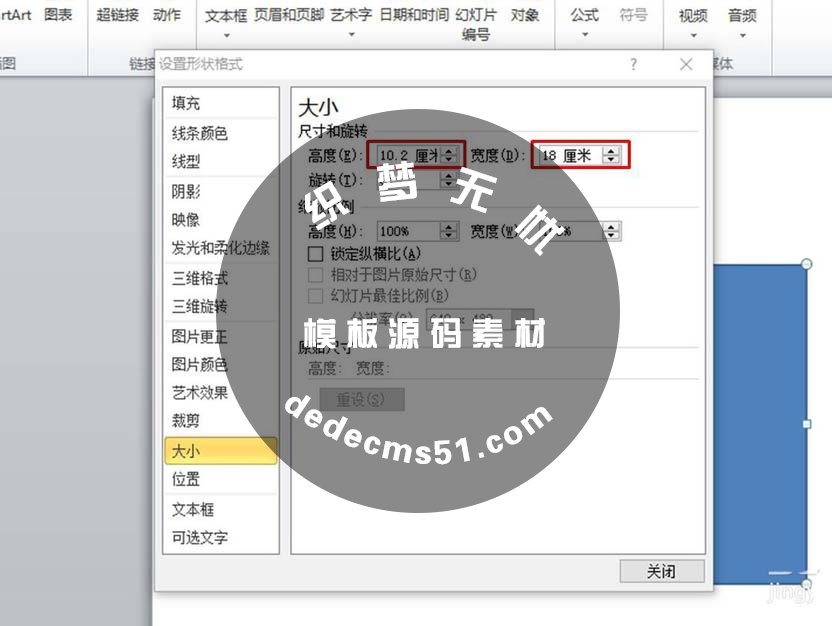Expand the 音频 dropdown menu
The height and width of the screenshot is (626, 832).
[742, 33]
